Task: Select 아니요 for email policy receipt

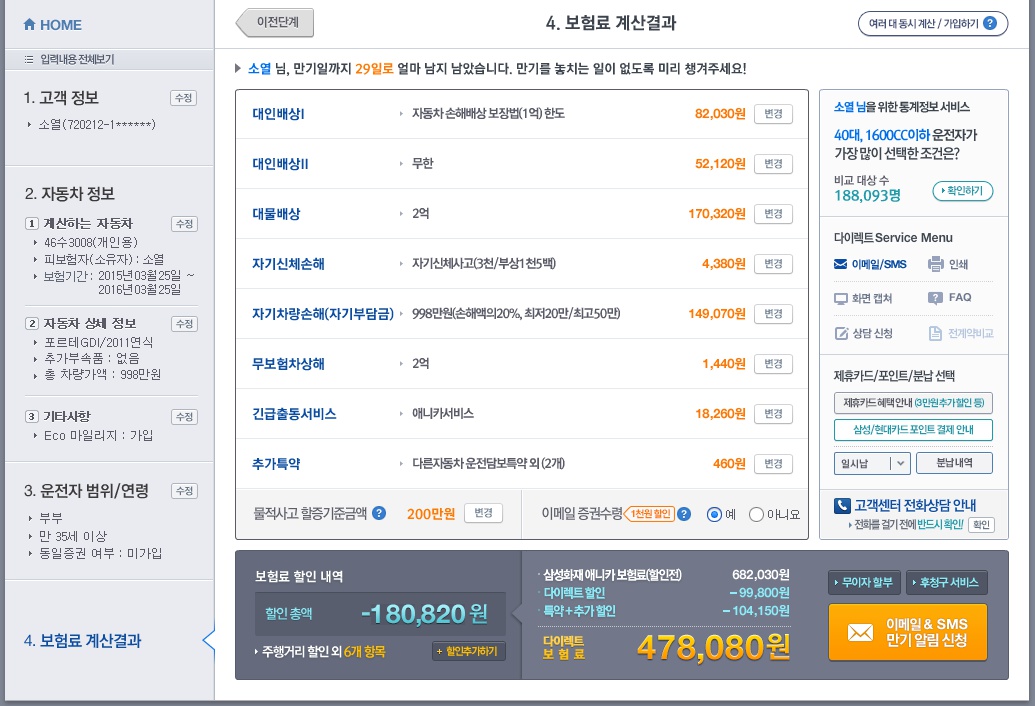Action: 756,515
